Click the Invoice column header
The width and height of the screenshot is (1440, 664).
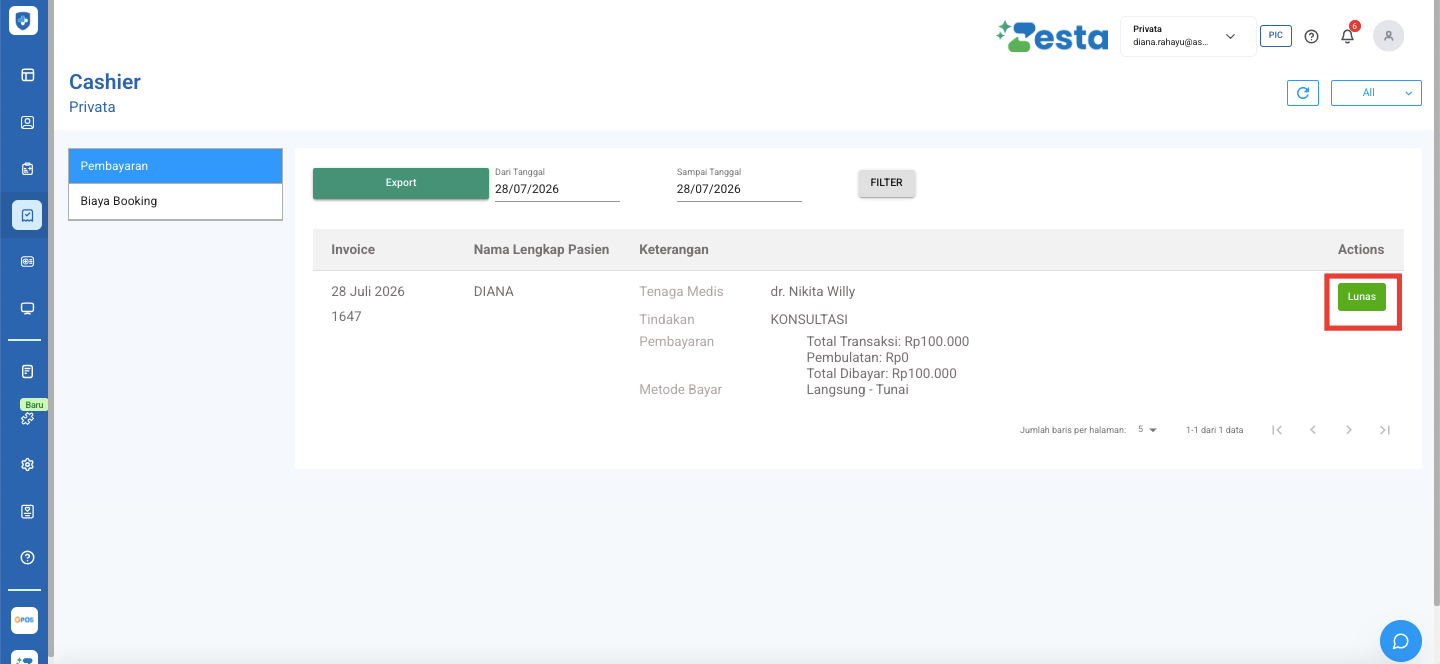click(x=353, y=250)
